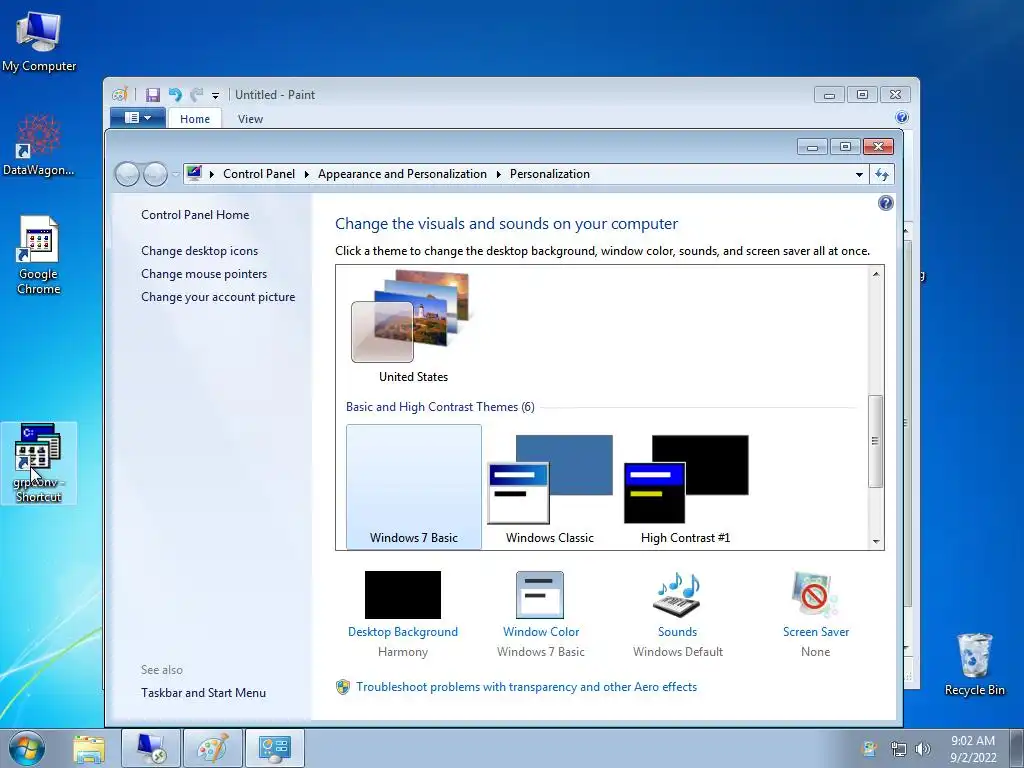
Task: Open the Customize Quick Access Toolbar dropdown in Paint
Action: (215, 95)
